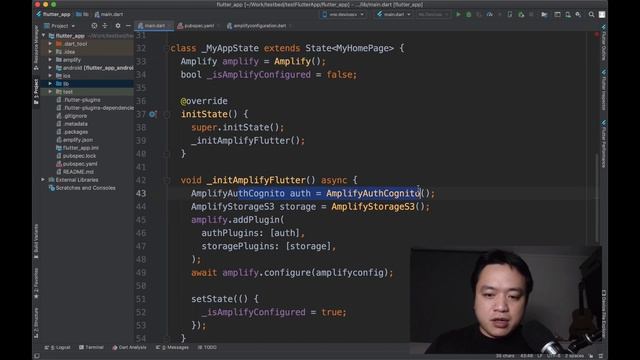Switch to the pubspec.yaml editor tab
Screen dimensions: 640x360
click(199, 26)
